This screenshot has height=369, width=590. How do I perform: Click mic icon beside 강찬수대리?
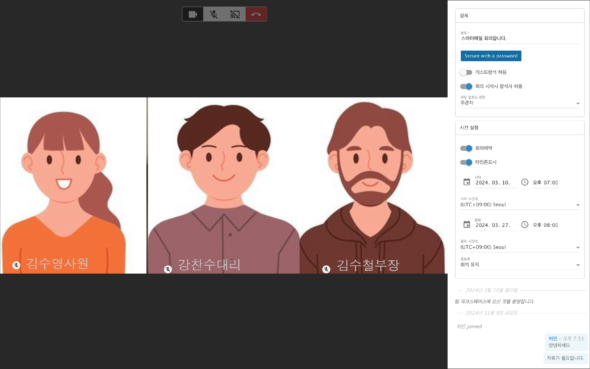[x=168, y=269]
